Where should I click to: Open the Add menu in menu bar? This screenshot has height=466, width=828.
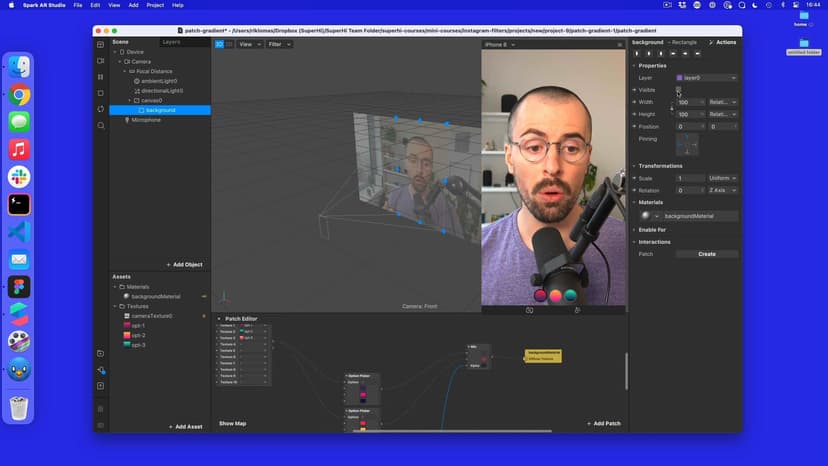pos(133,5)
